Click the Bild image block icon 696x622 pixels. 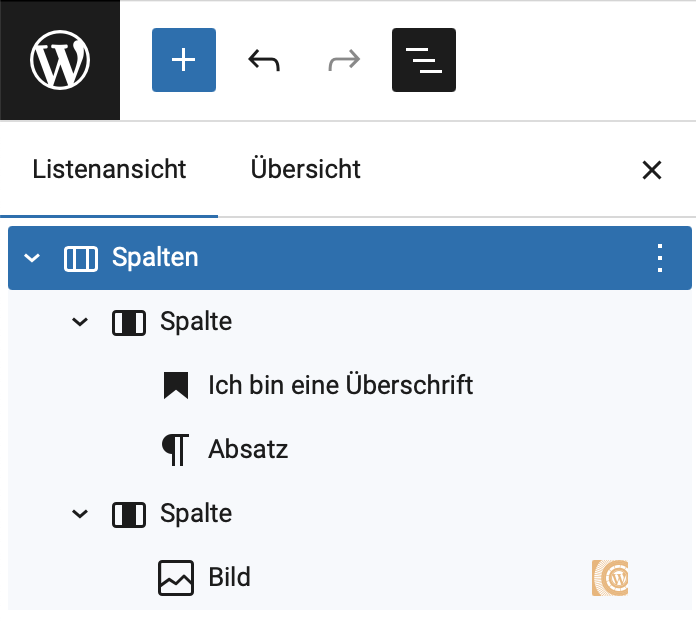[176, 578]
